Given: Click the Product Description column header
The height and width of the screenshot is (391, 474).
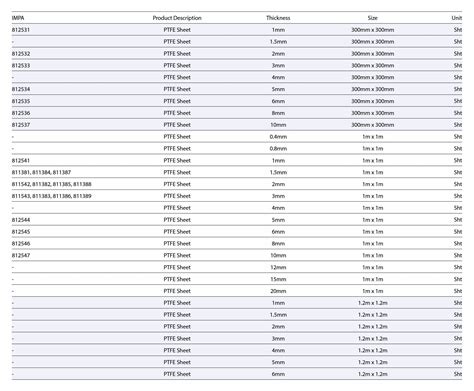Looking at the screenshot, I should [x=177, y=18].
